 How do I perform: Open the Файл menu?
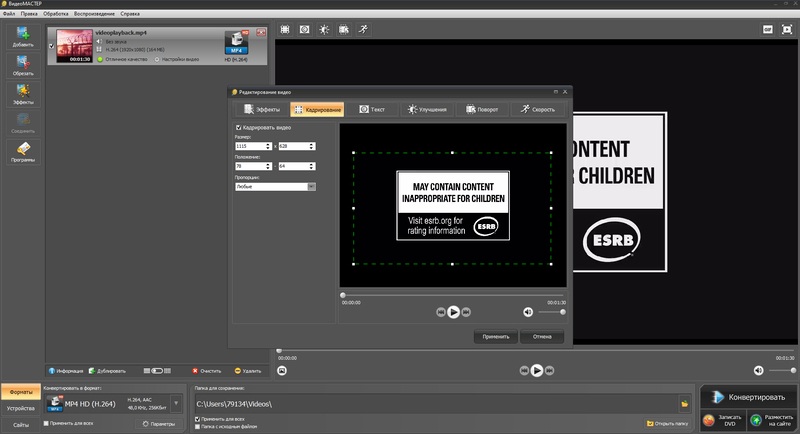click(9, 14)
